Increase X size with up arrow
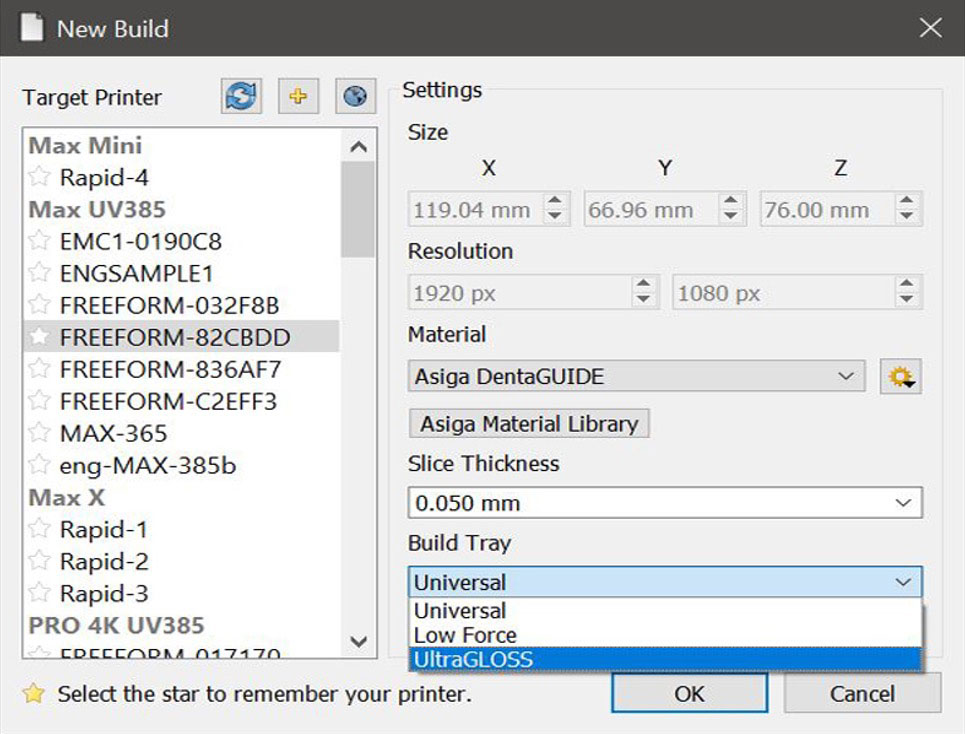 (x=555, y=201)
